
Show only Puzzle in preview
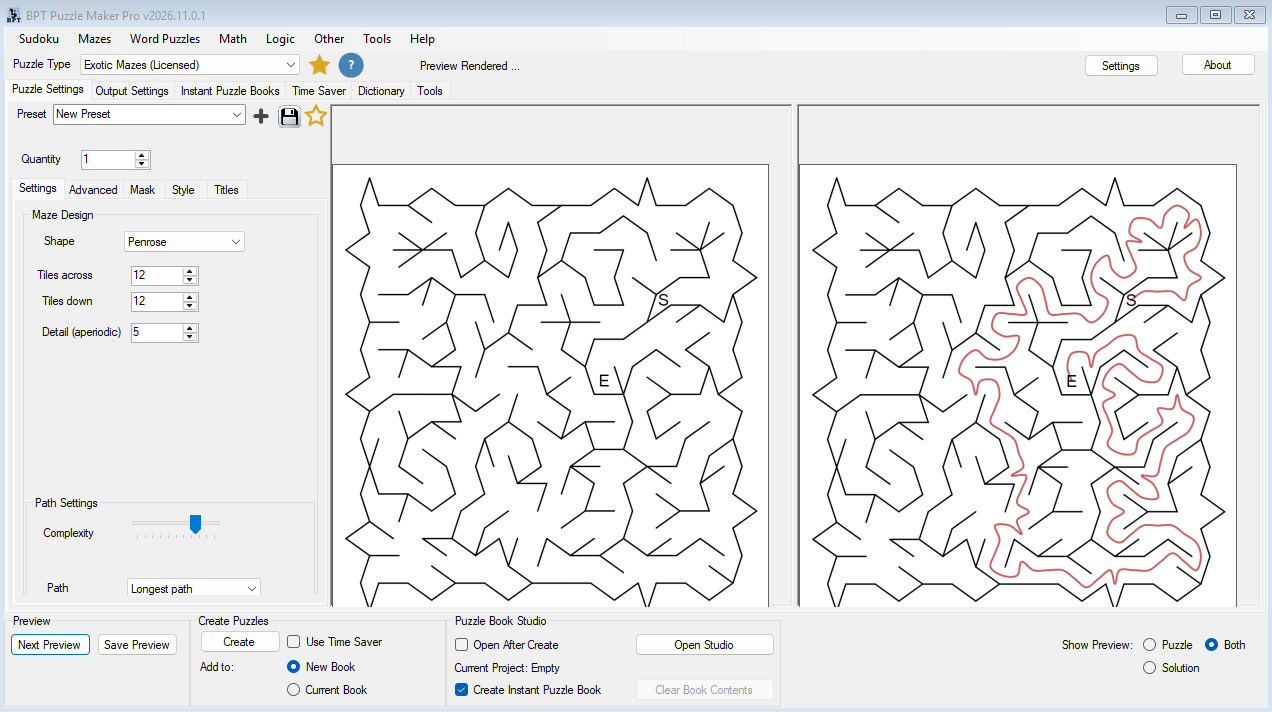(x=1149, y=645)
